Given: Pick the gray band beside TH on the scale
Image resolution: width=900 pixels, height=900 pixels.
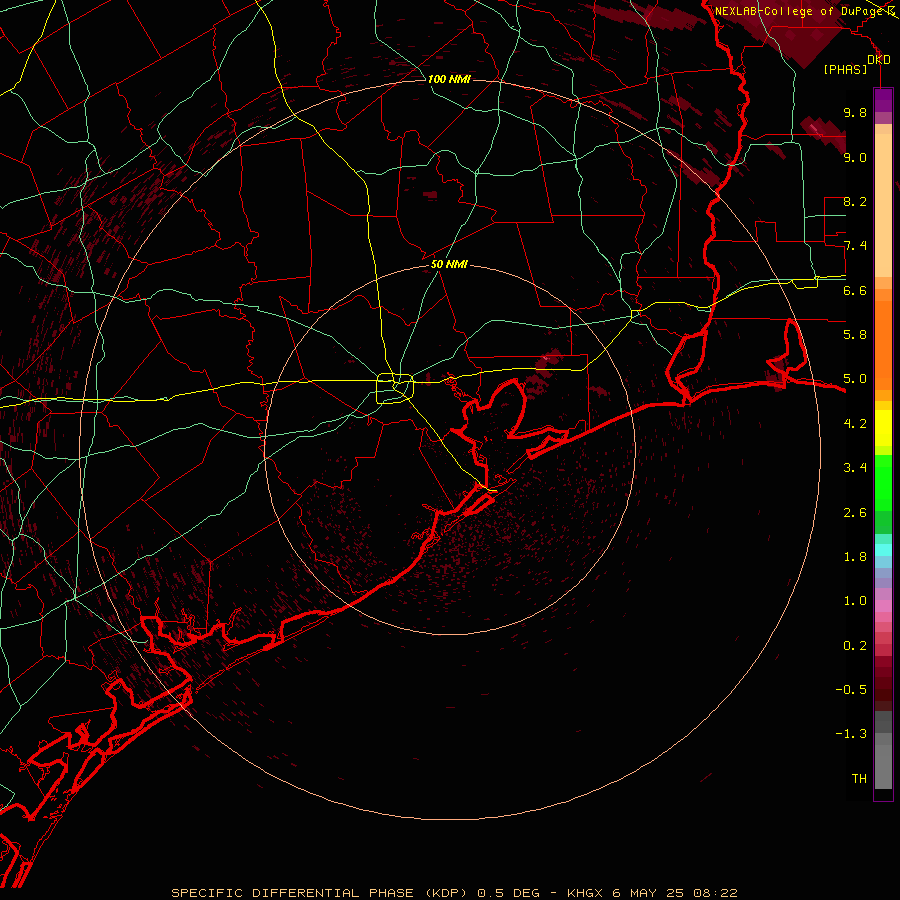Looking at the screenshot, I should point(883,768).
